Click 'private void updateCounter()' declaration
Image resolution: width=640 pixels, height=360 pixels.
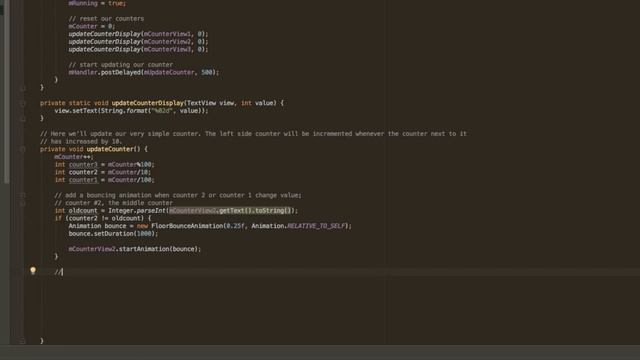(94, 149)
